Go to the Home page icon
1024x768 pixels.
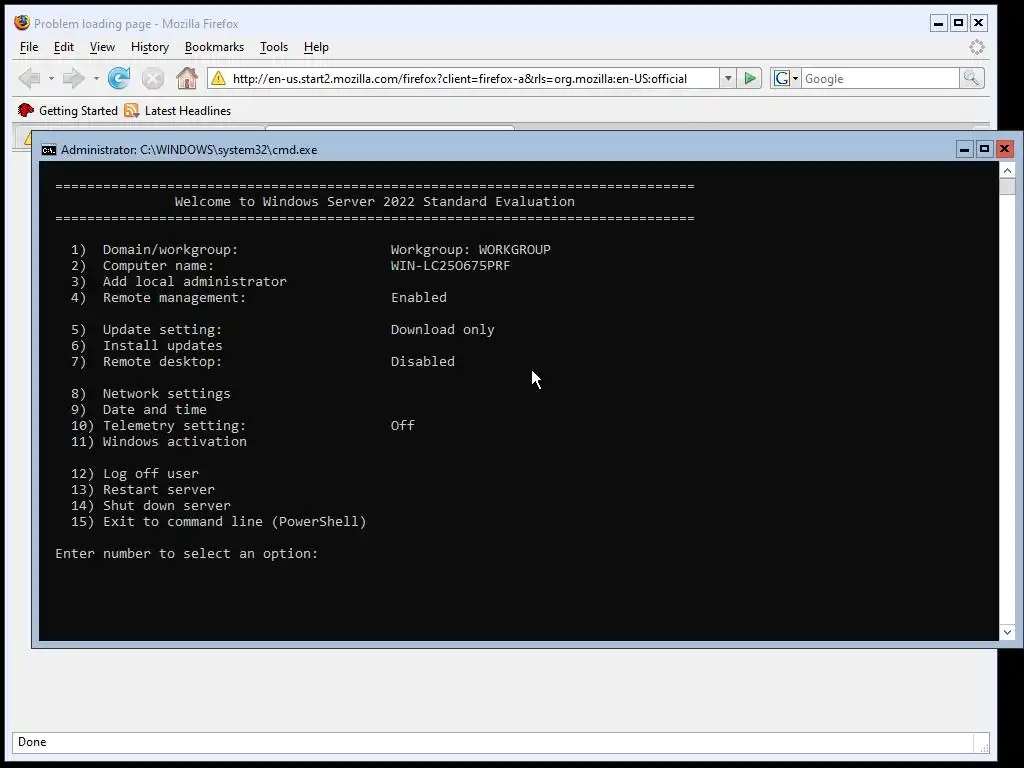coord(187,78)
